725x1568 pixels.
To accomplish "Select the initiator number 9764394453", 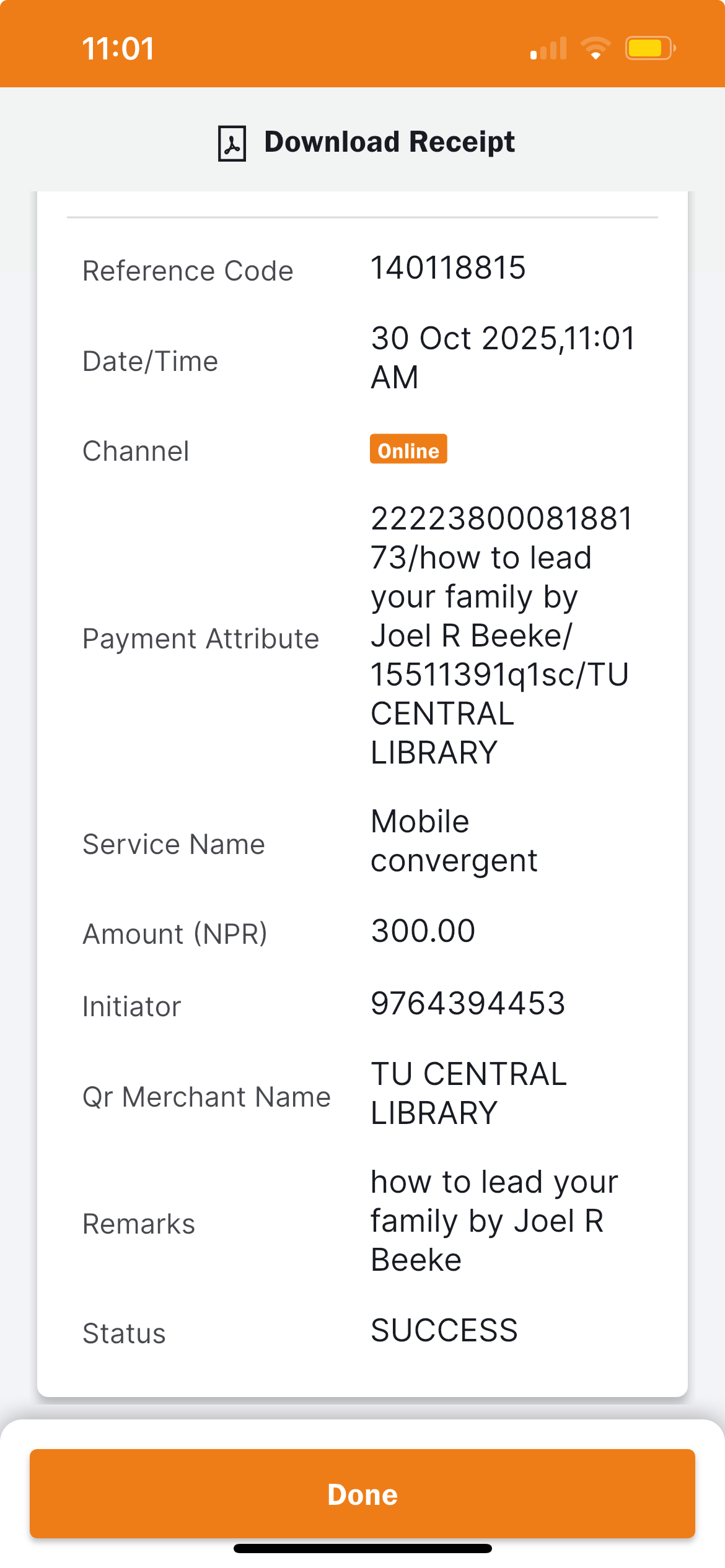I will pyautogui.click(x=468, y=1003).
